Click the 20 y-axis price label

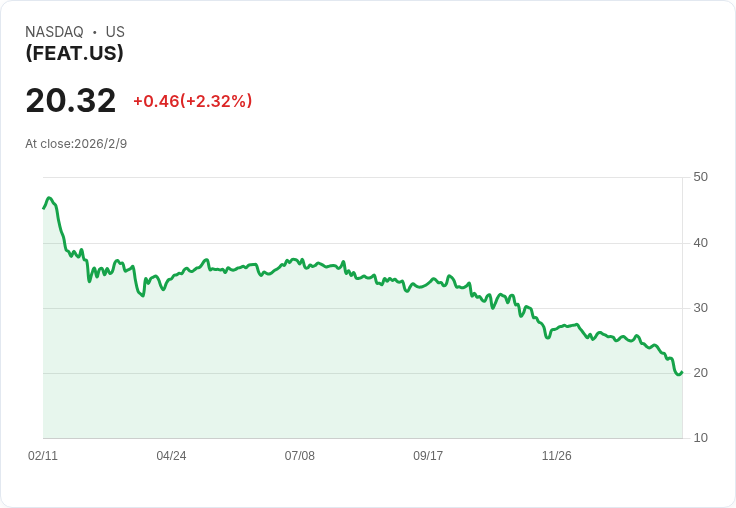700,373
